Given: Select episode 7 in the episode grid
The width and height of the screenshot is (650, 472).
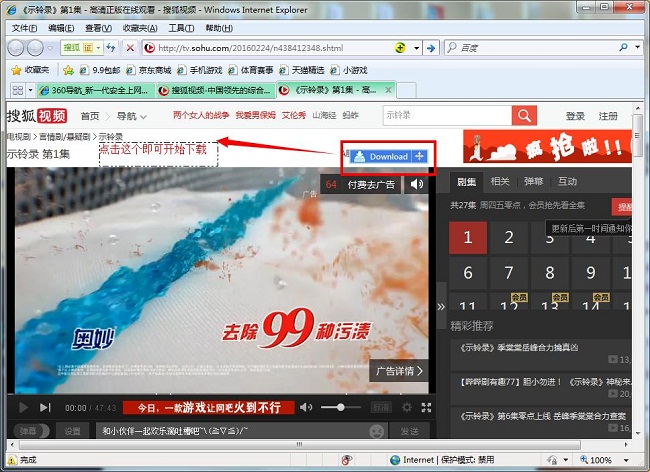Looking at the screenshot, I should pyautogui.click(x=509, y=273).
